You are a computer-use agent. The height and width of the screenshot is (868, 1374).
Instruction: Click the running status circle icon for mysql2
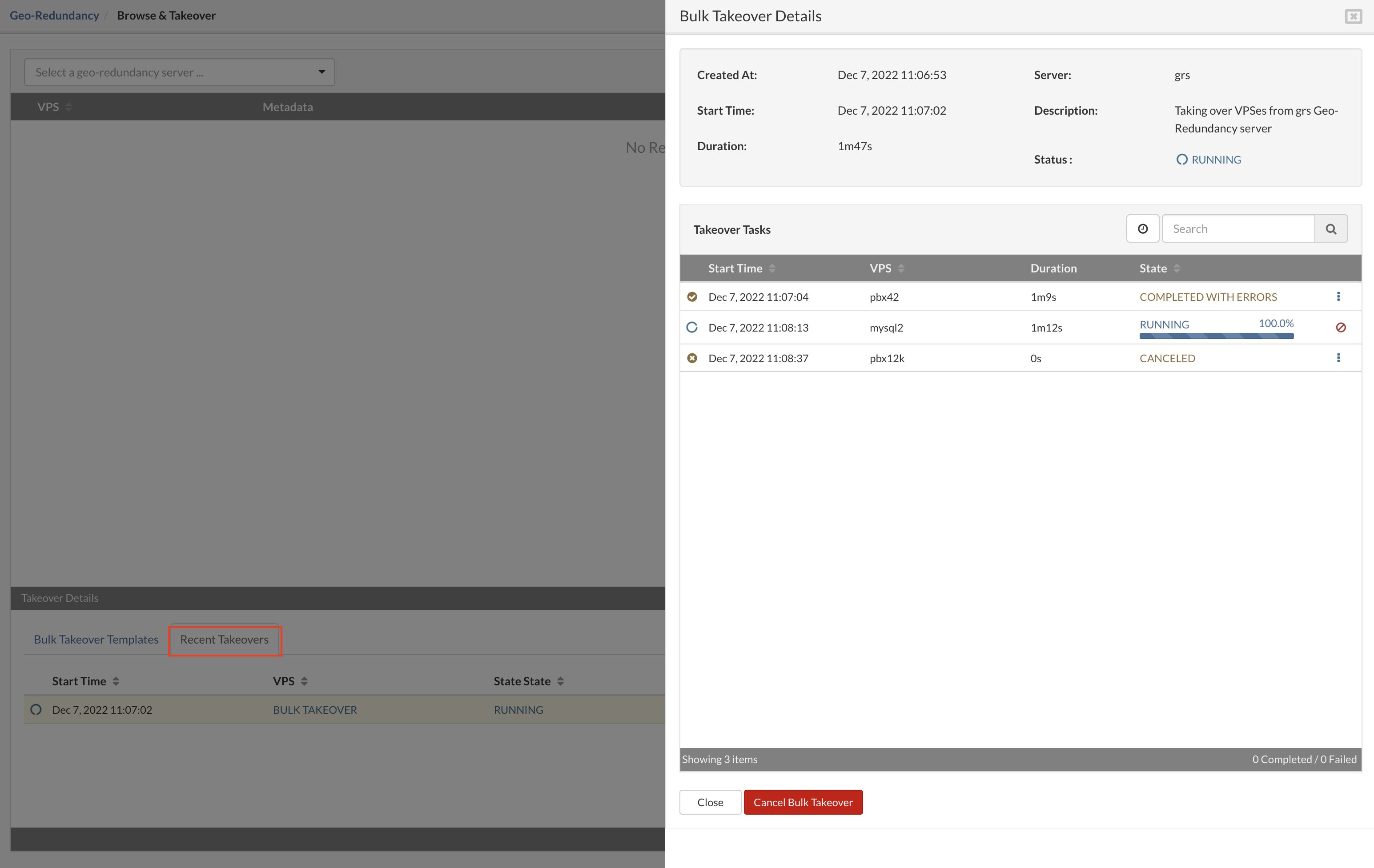(x=692, y=327)
